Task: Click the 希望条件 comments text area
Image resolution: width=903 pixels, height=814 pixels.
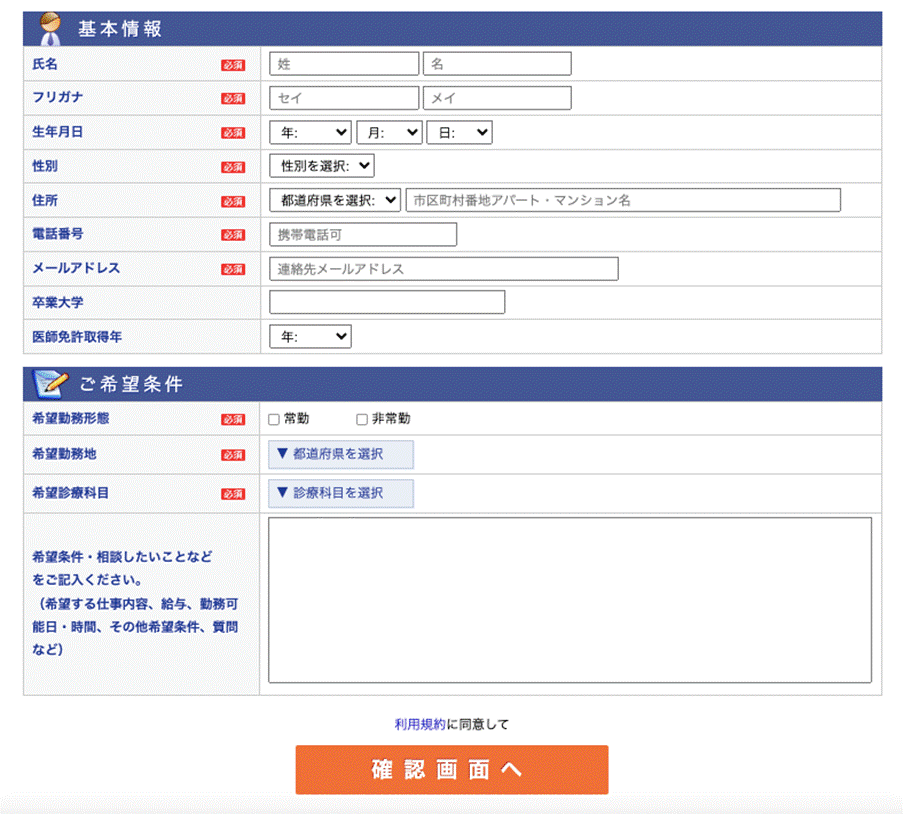Action: [570, 600]
